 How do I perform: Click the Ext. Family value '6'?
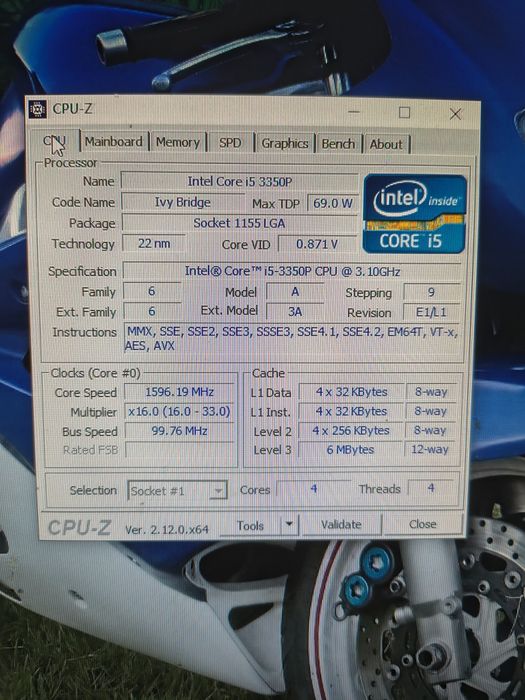click(x=152, y=311)
